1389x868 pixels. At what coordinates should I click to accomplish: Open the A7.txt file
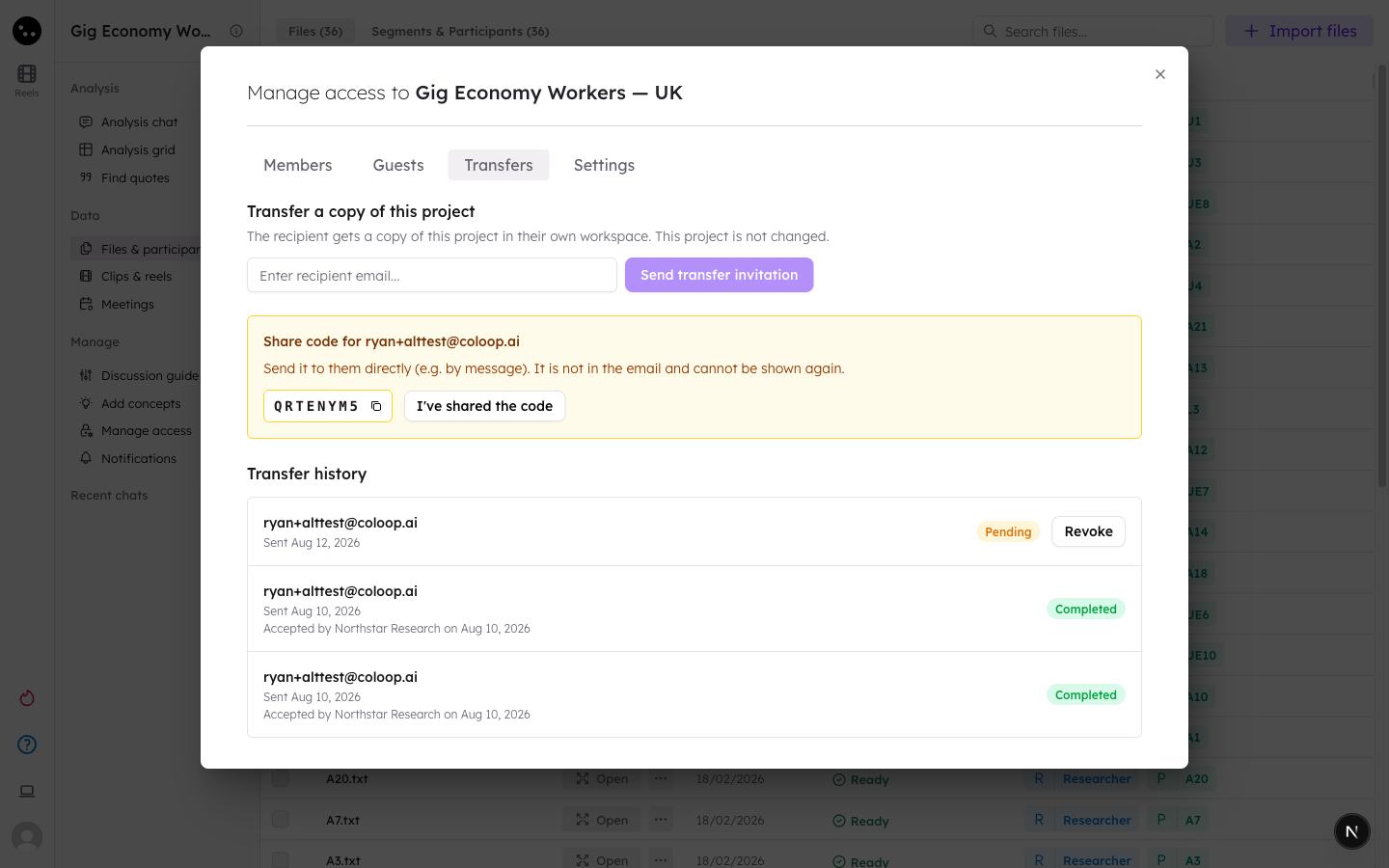pos(602,820)
